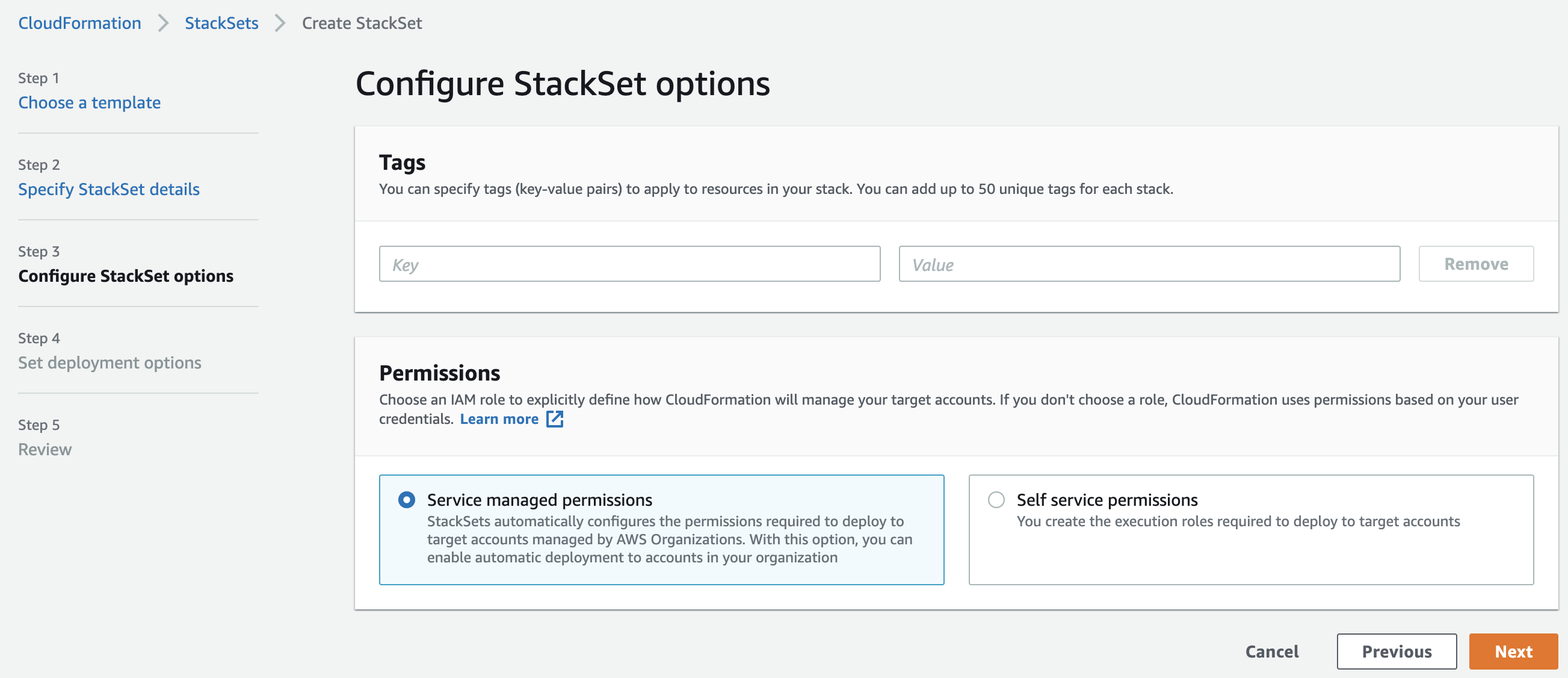
Task: Open the Learn more permissions link
Action: point(499,419)
